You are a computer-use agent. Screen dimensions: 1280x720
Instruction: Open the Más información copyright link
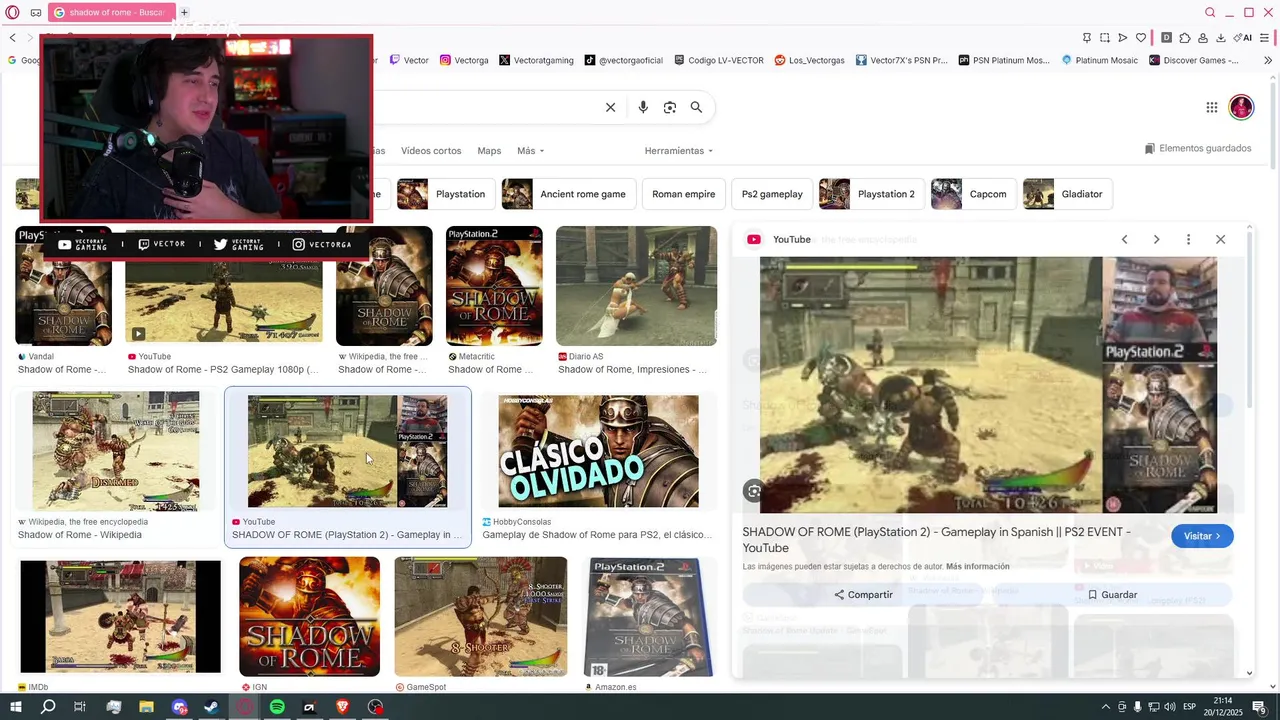pos(977,567)
